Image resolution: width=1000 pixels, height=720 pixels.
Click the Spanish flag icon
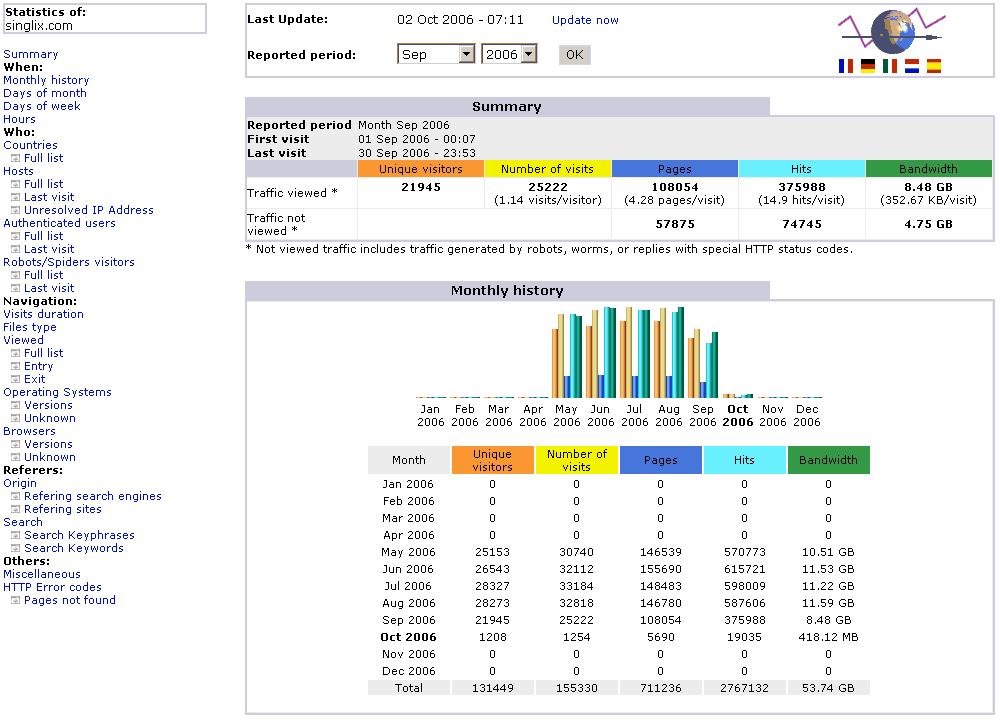(x=934, y=67)
